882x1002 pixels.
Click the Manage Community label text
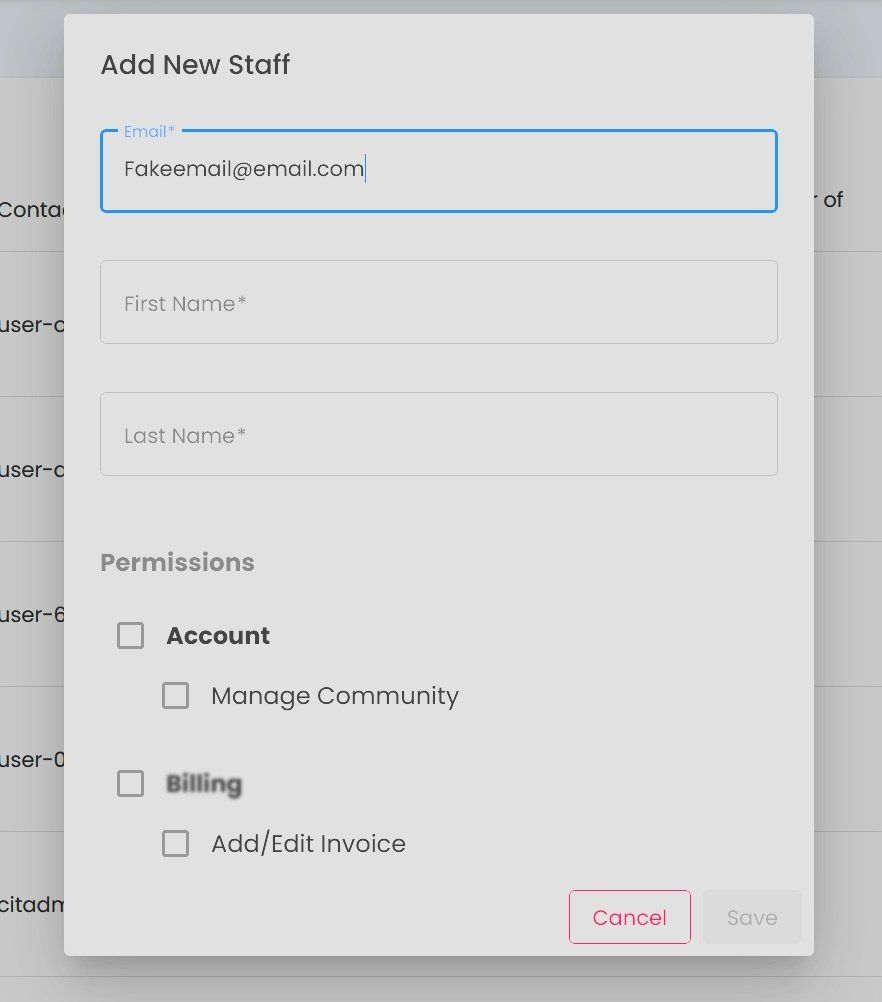[334, 696]
